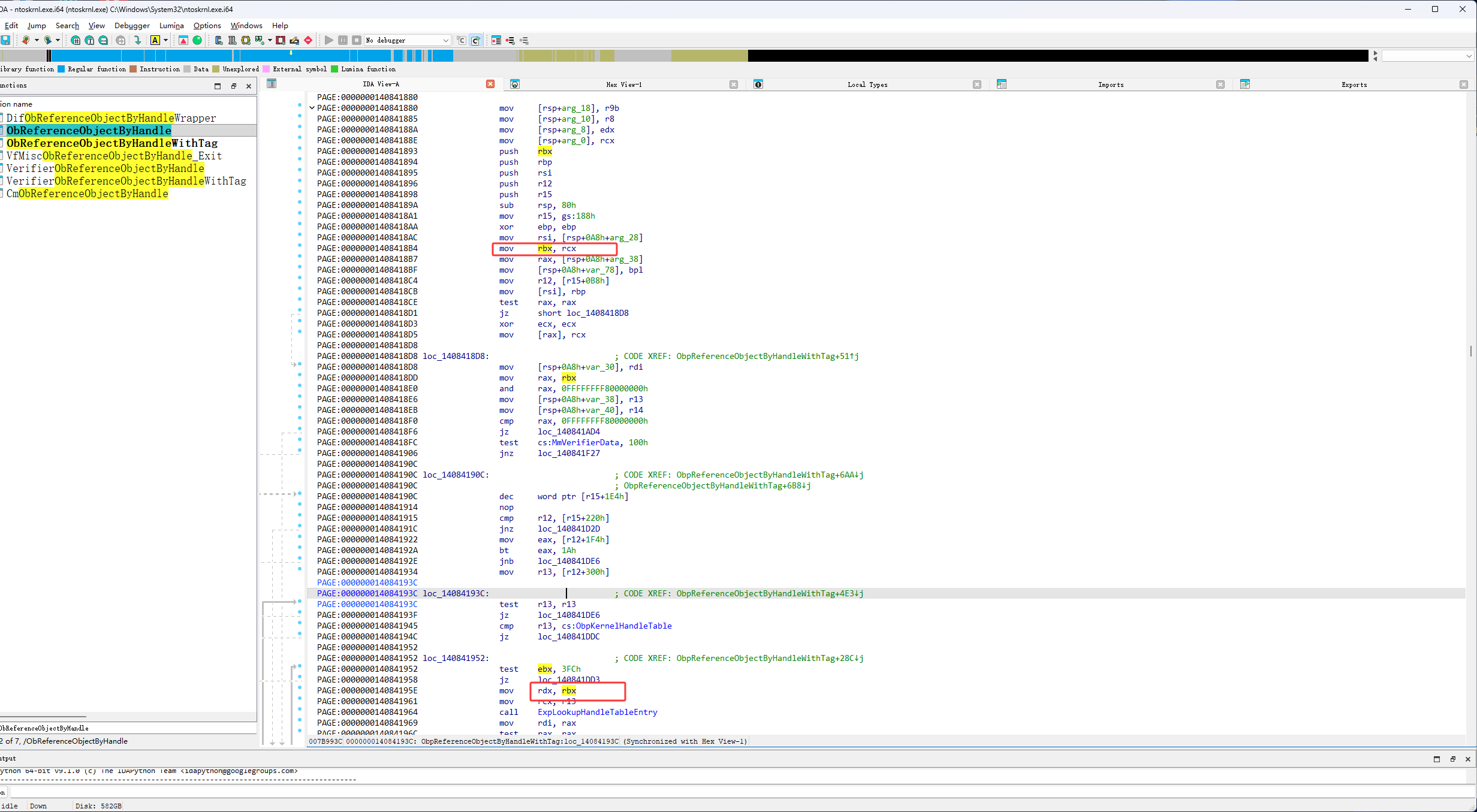Click the Imports tab icon
The height and width of the screenshot is (812, 1477).
pyautogui.click(x=1002, y=84)
